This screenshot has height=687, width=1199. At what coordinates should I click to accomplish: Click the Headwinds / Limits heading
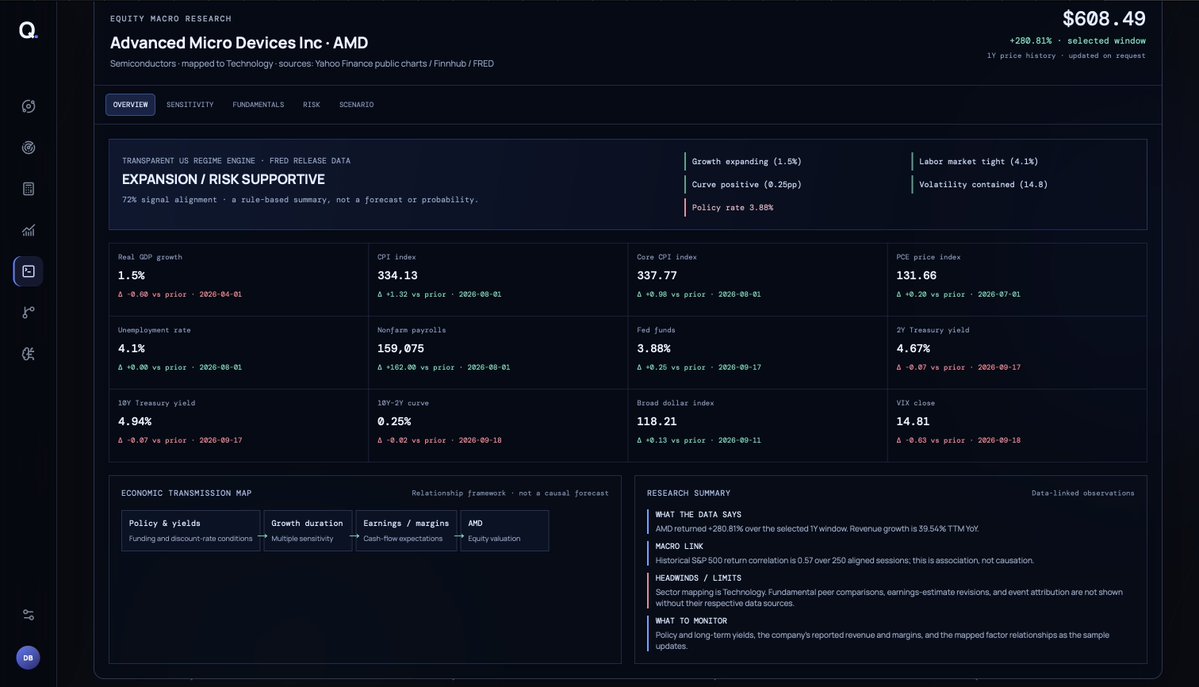698,578
